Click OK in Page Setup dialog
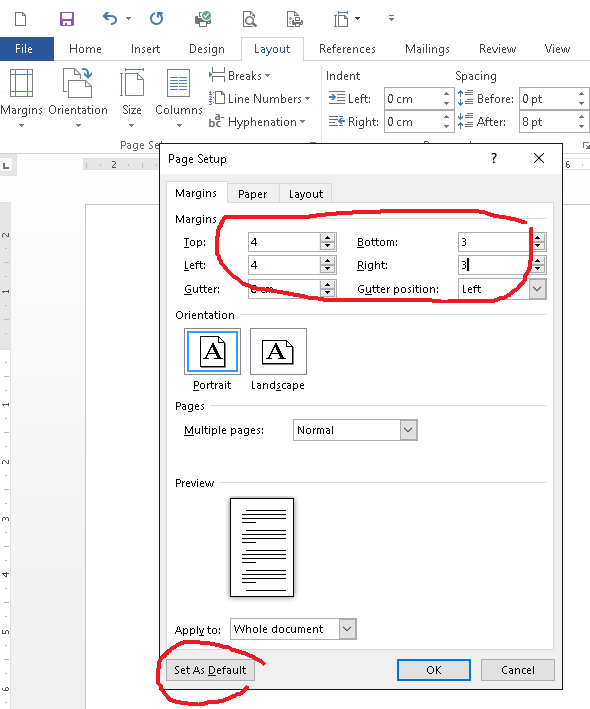590x709 pixels. [x=434, y=670]
